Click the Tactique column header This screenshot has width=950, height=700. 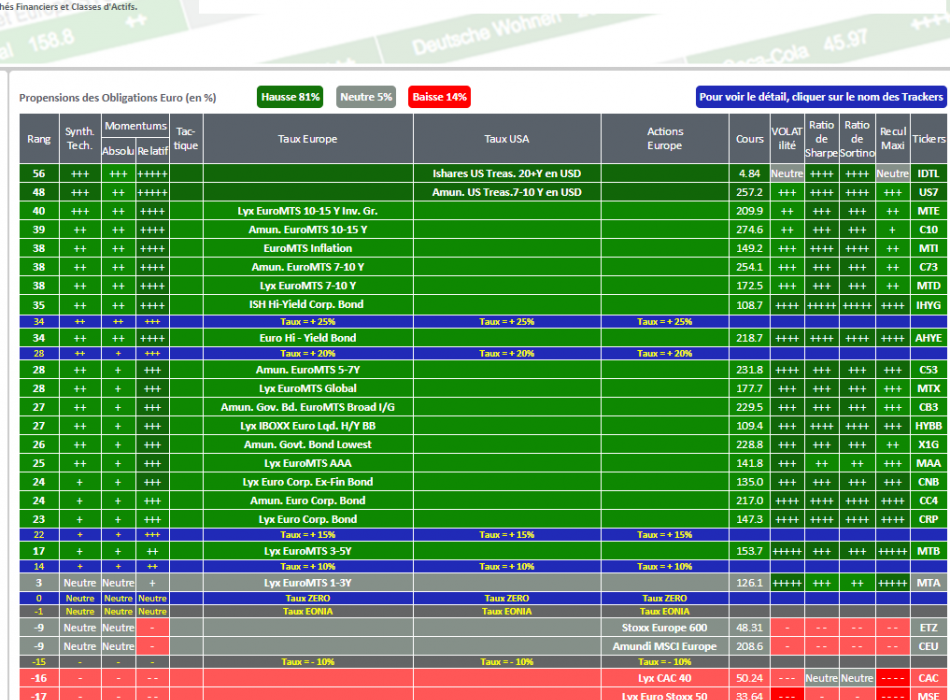186,139
